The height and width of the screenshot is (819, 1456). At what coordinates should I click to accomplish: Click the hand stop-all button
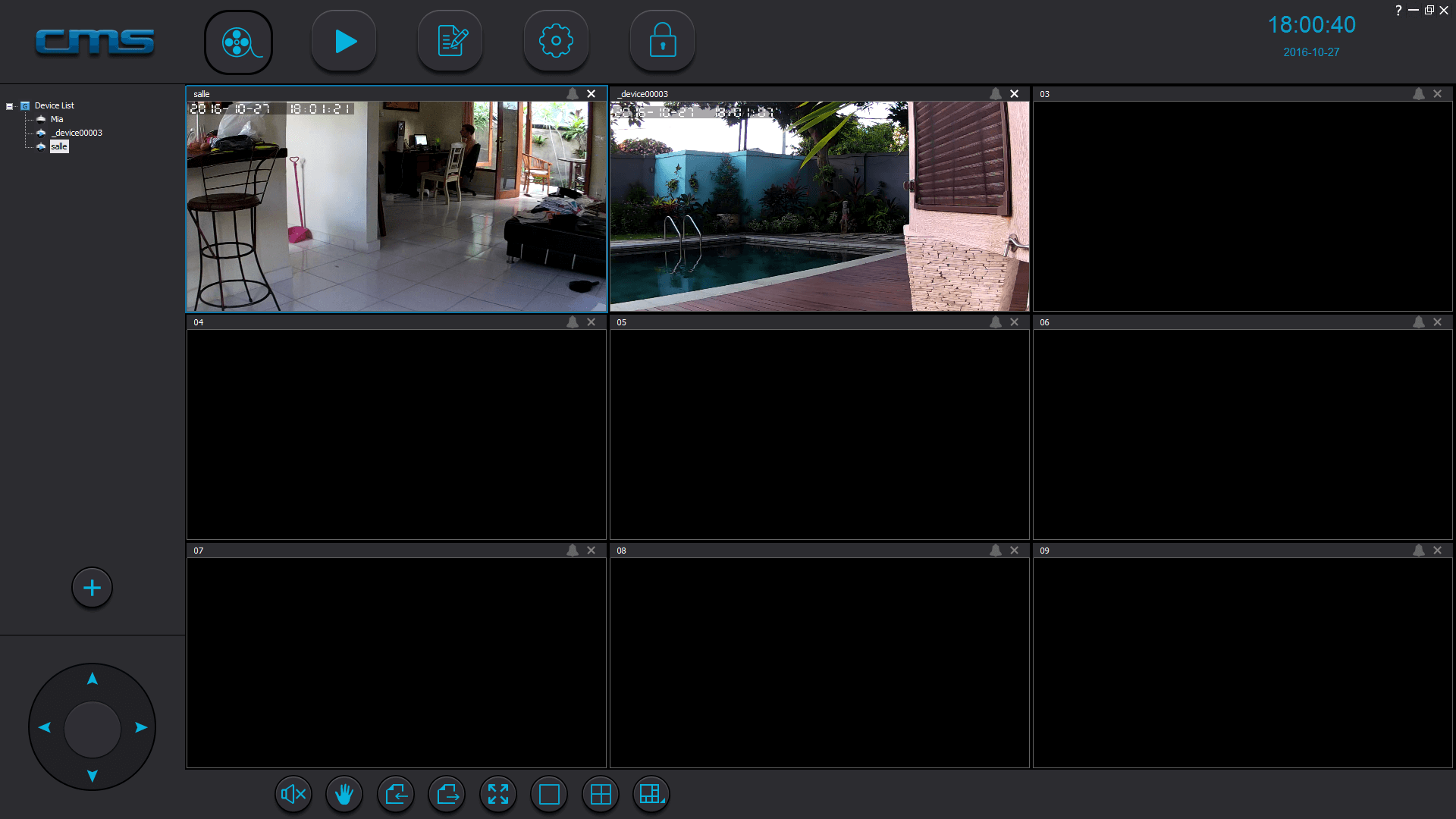pyautogui.click(x=344, y=794)
